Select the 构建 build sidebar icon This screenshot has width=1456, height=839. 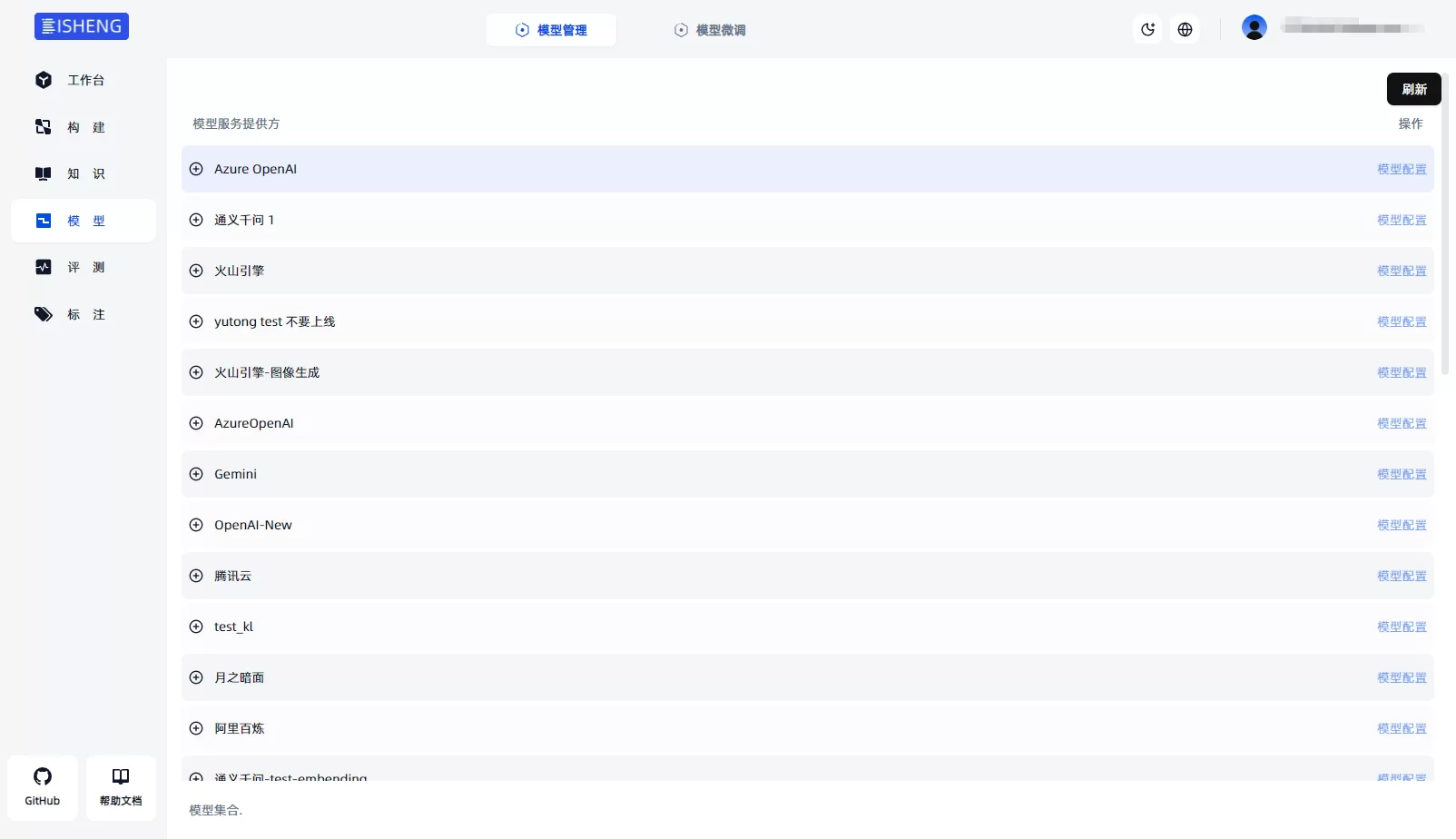coord(44,127)
